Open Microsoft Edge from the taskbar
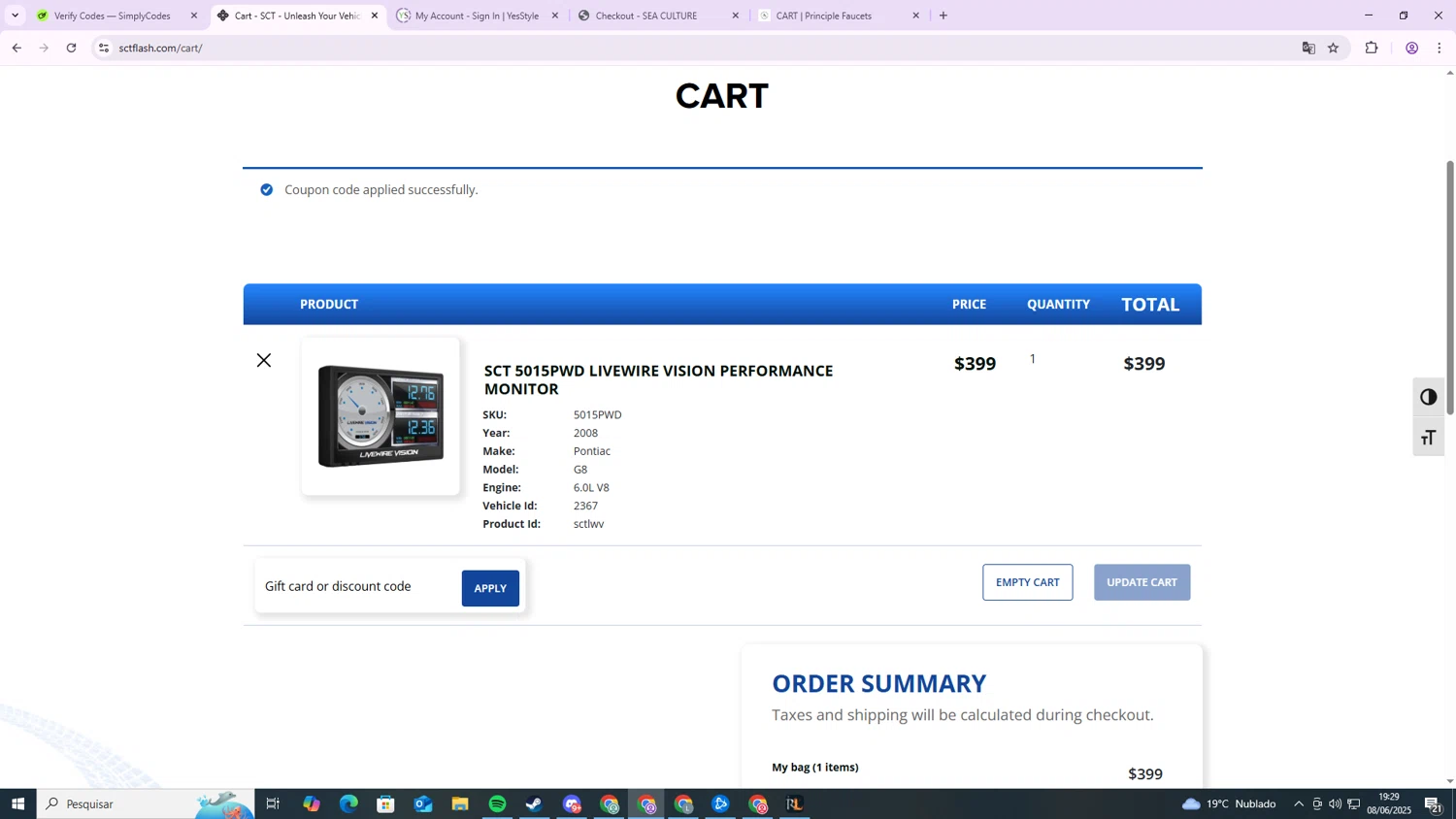Viewport: 1456px width, 819px height. 348,803
